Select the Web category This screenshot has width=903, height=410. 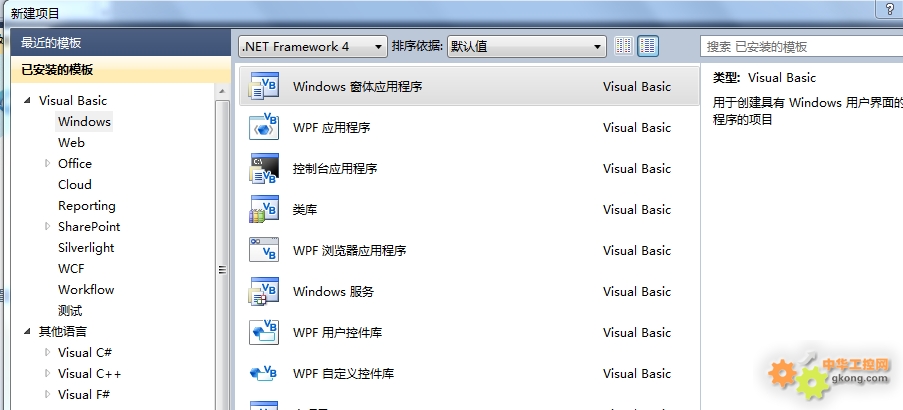[71, 142]
